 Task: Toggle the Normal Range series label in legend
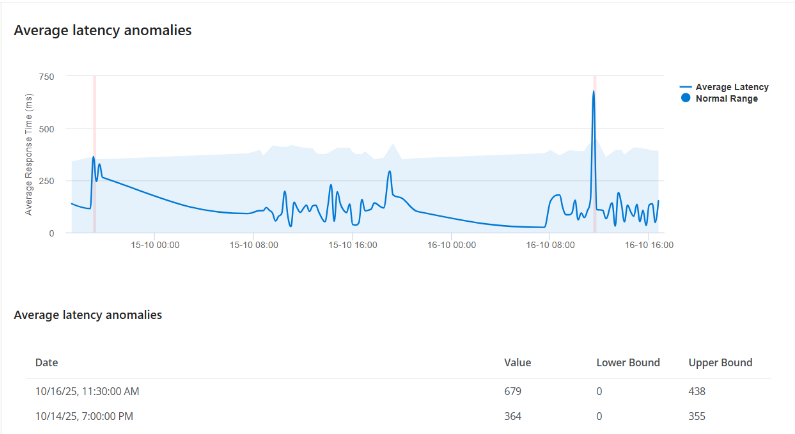coord(726,98)
